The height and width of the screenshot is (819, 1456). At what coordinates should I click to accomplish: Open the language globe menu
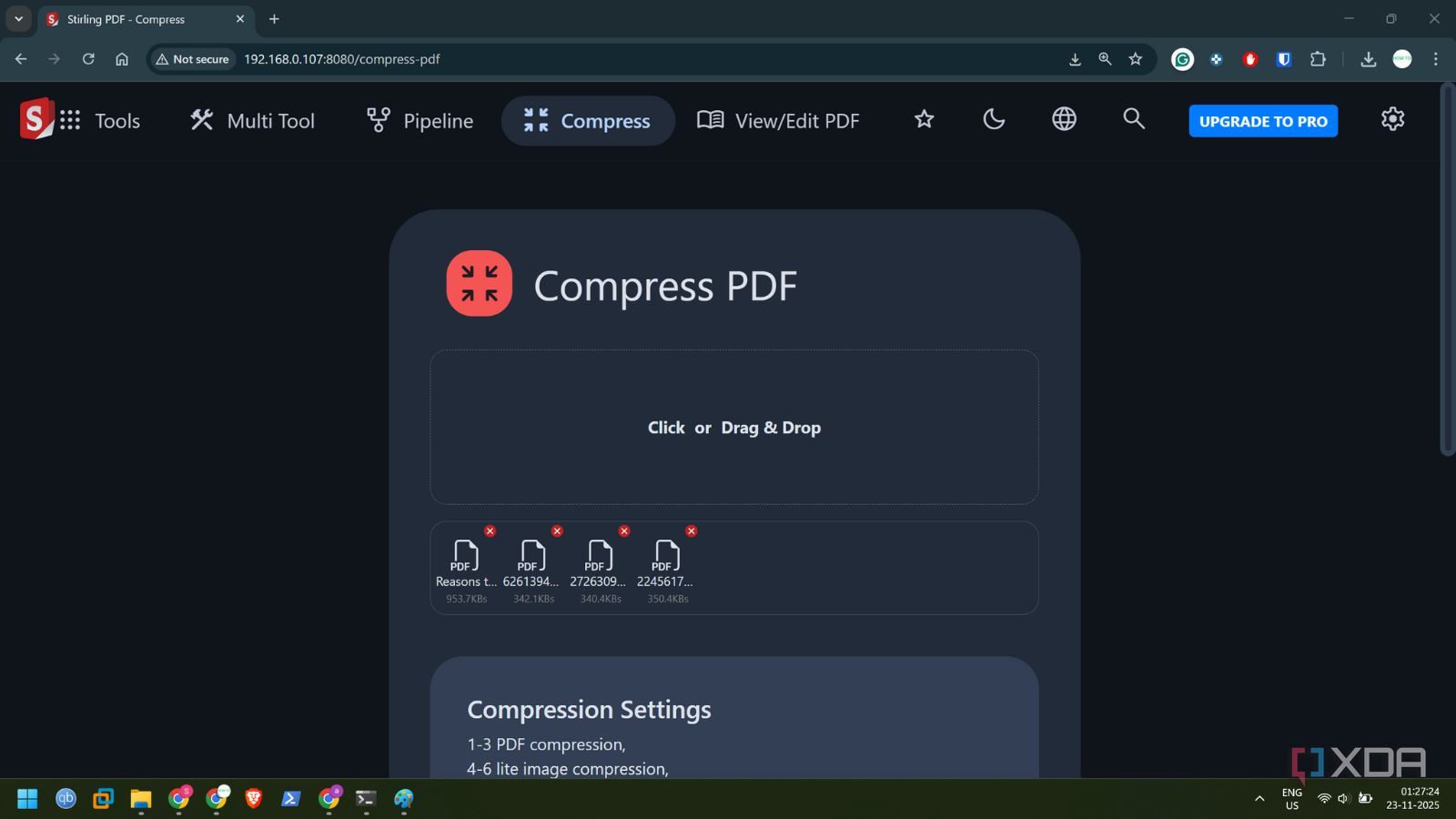tap(1064, 119)
